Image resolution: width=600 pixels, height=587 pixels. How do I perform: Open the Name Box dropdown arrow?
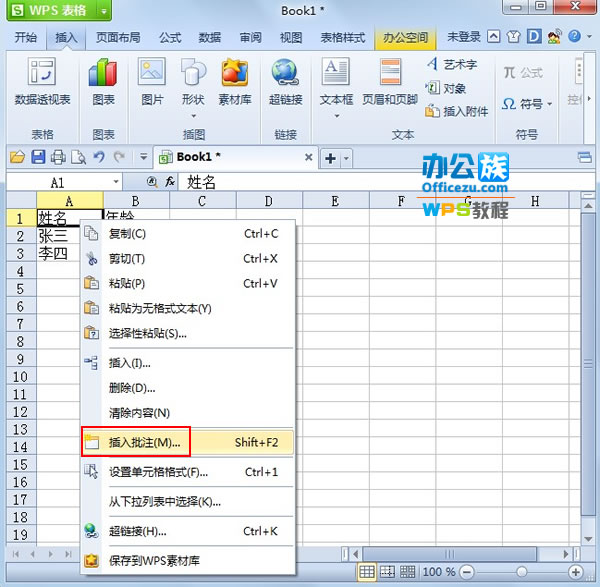click(116, 182)
